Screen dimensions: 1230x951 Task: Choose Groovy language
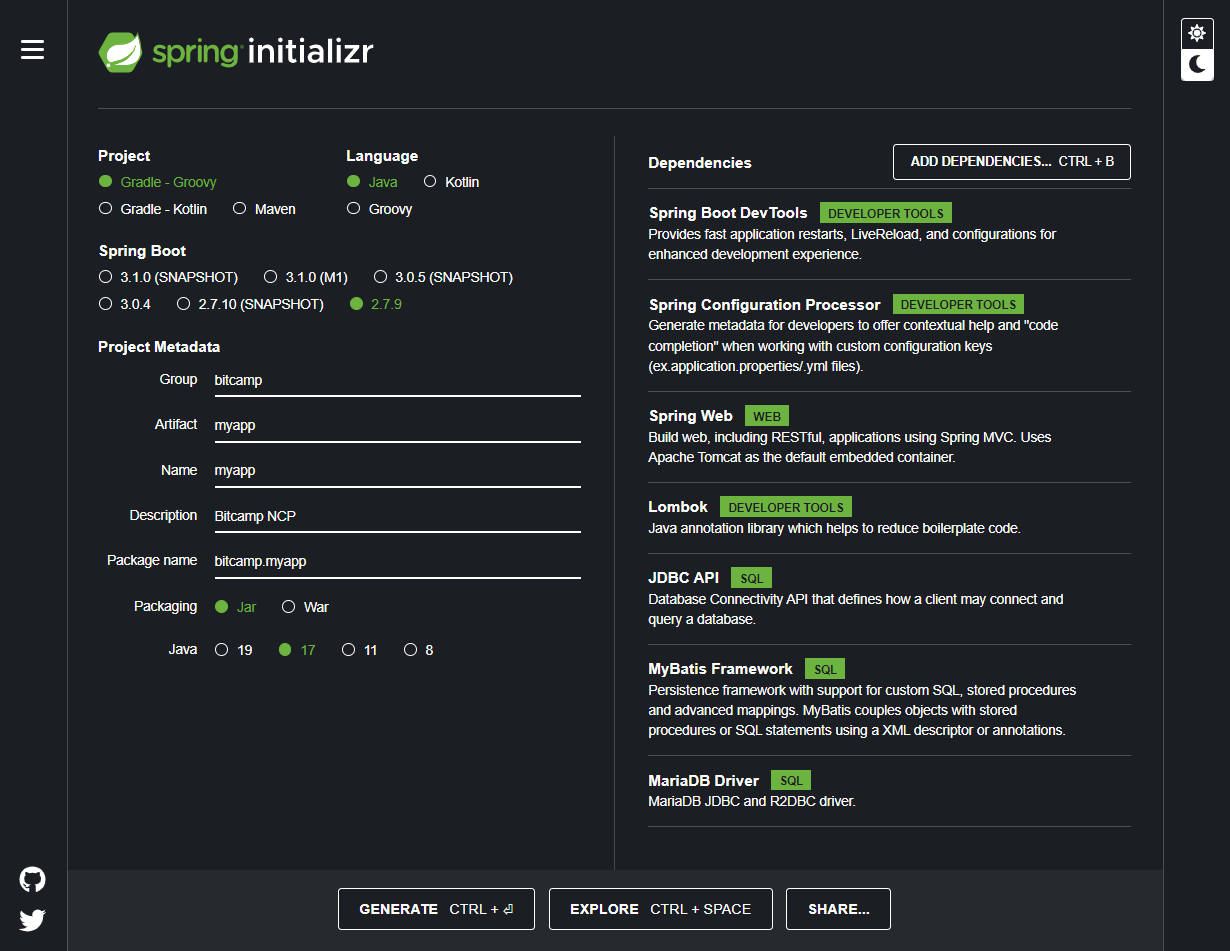[x=379, y=209]
